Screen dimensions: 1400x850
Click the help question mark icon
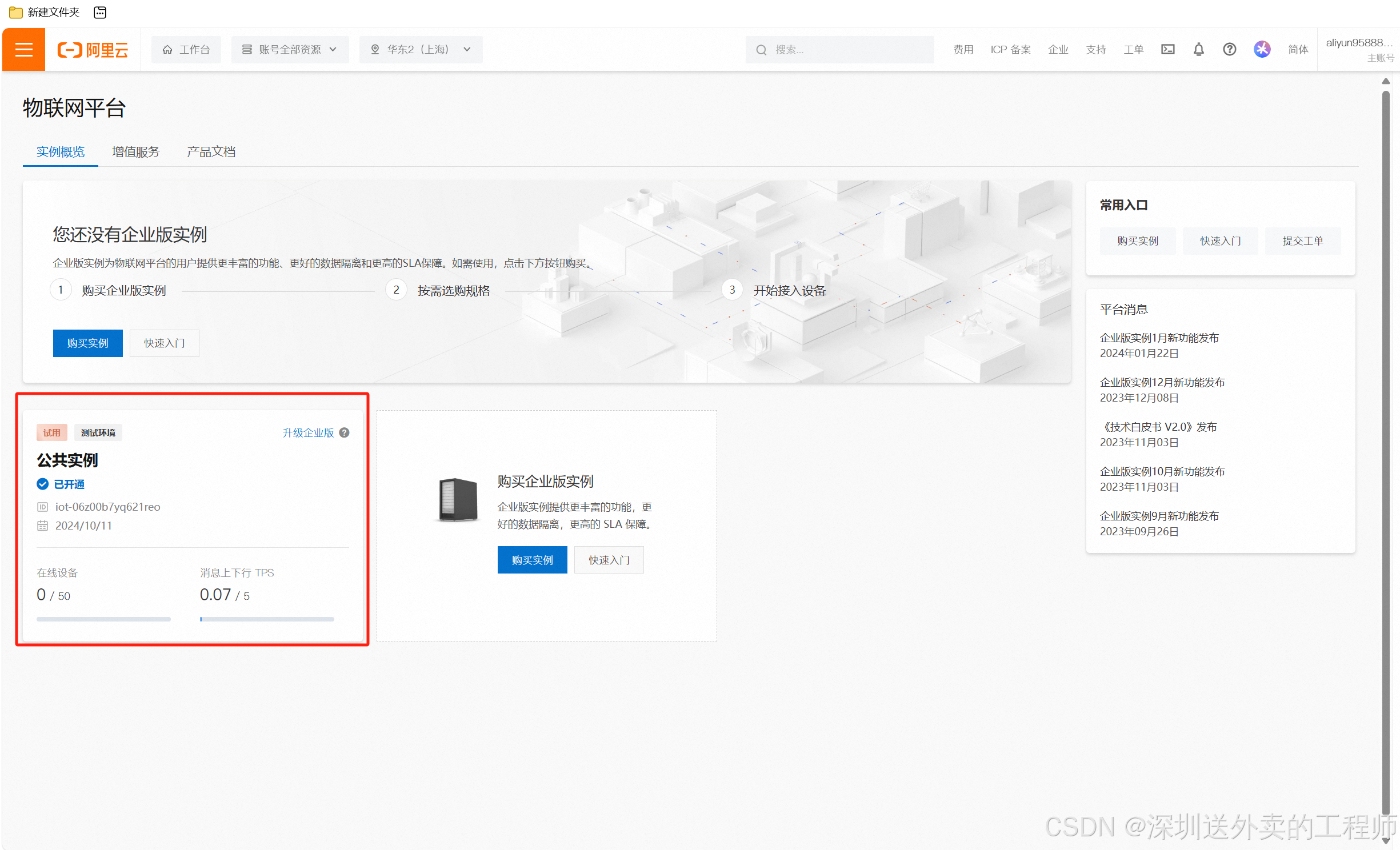click(1229, 50)
